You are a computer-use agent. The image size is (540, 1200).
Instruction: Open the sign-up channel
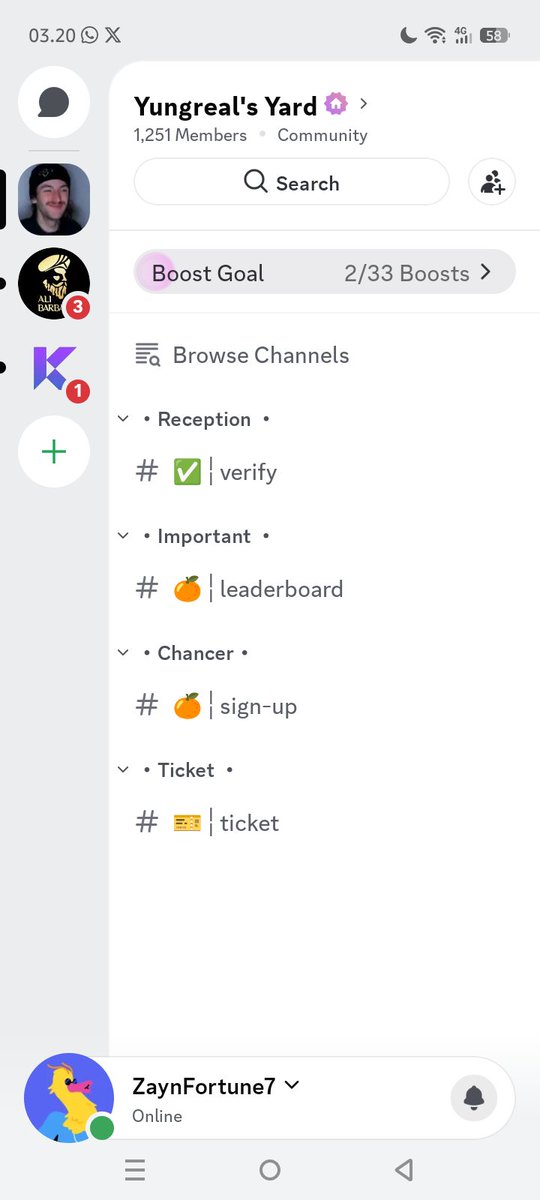click(x=324, y=706)
